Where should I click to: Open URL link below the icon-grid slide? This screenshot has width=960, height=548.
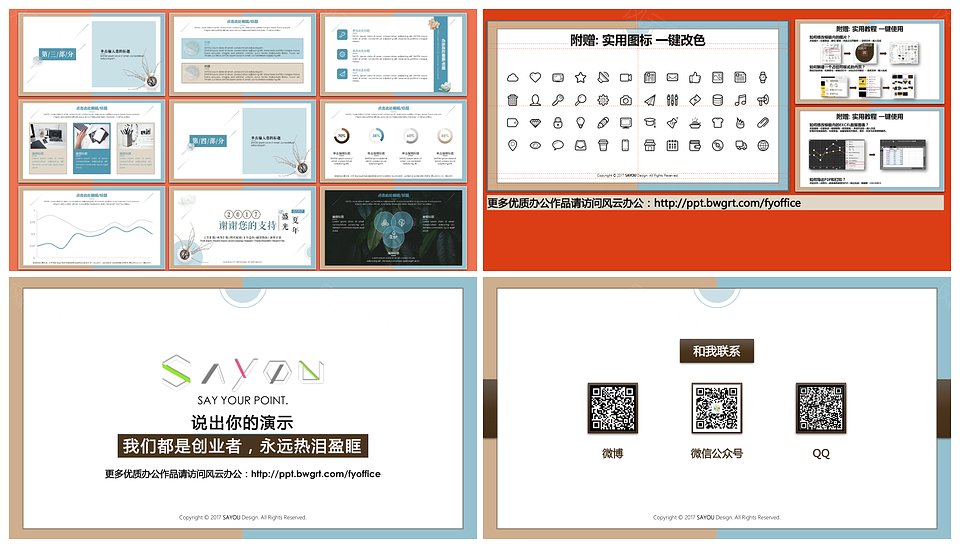tap(727, 203)
